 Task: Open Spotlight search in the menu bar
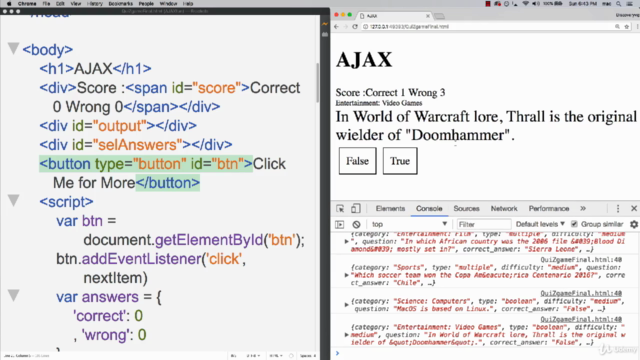(619, 4)
